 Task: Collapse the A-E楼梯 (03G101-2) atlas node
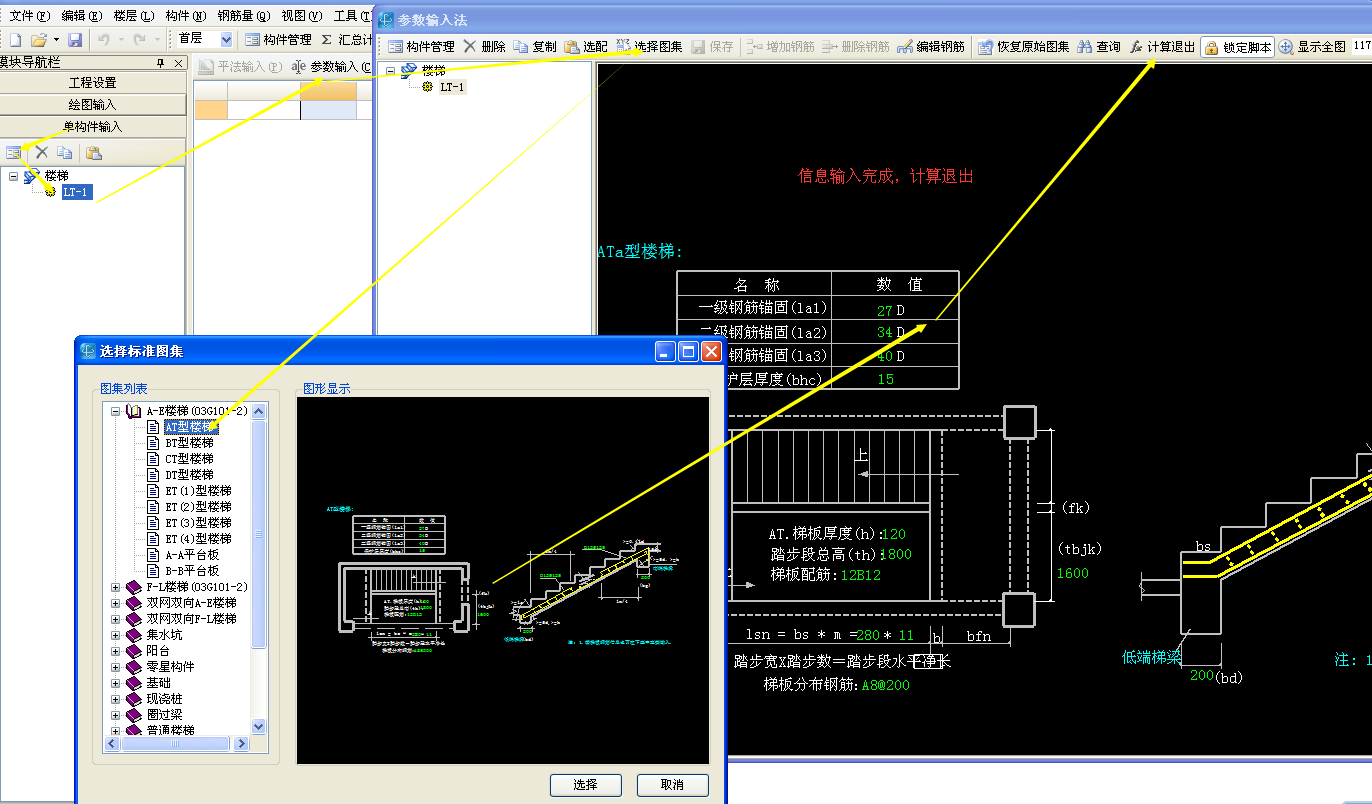click(116, 411)
